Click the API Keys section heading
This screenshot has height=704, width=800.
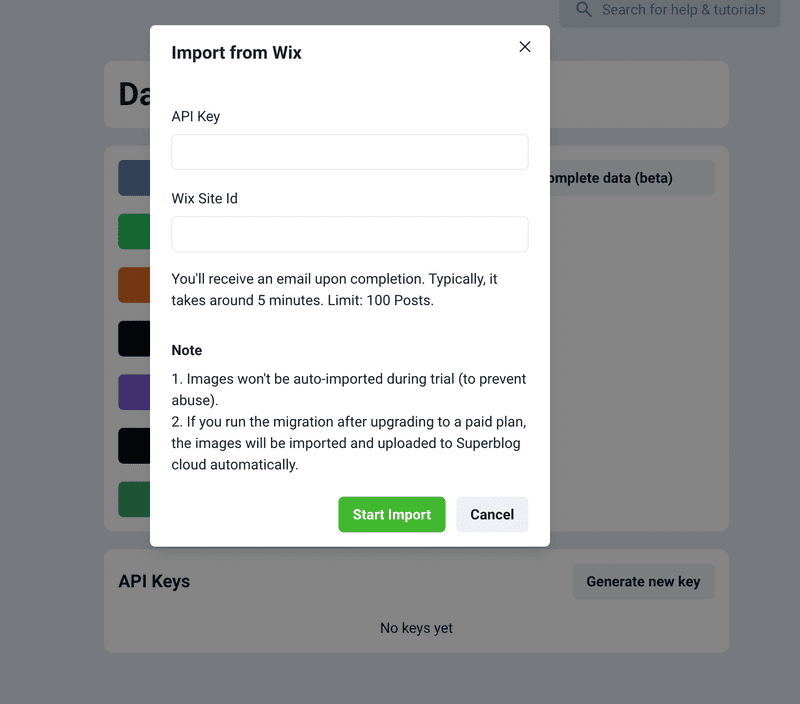154,581
